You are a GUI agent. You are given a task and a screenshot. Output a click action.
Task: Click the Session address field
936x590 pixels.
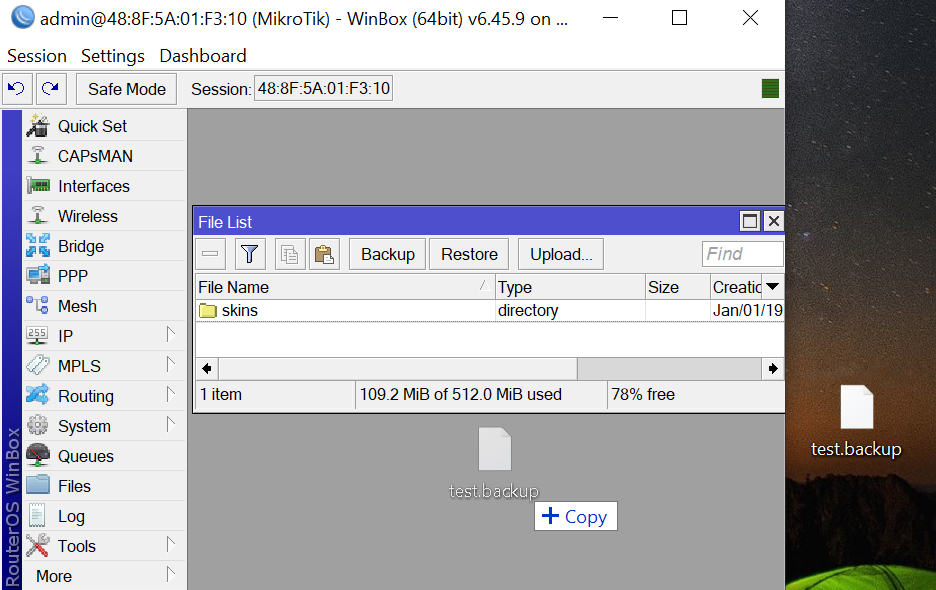click(324, 88)
